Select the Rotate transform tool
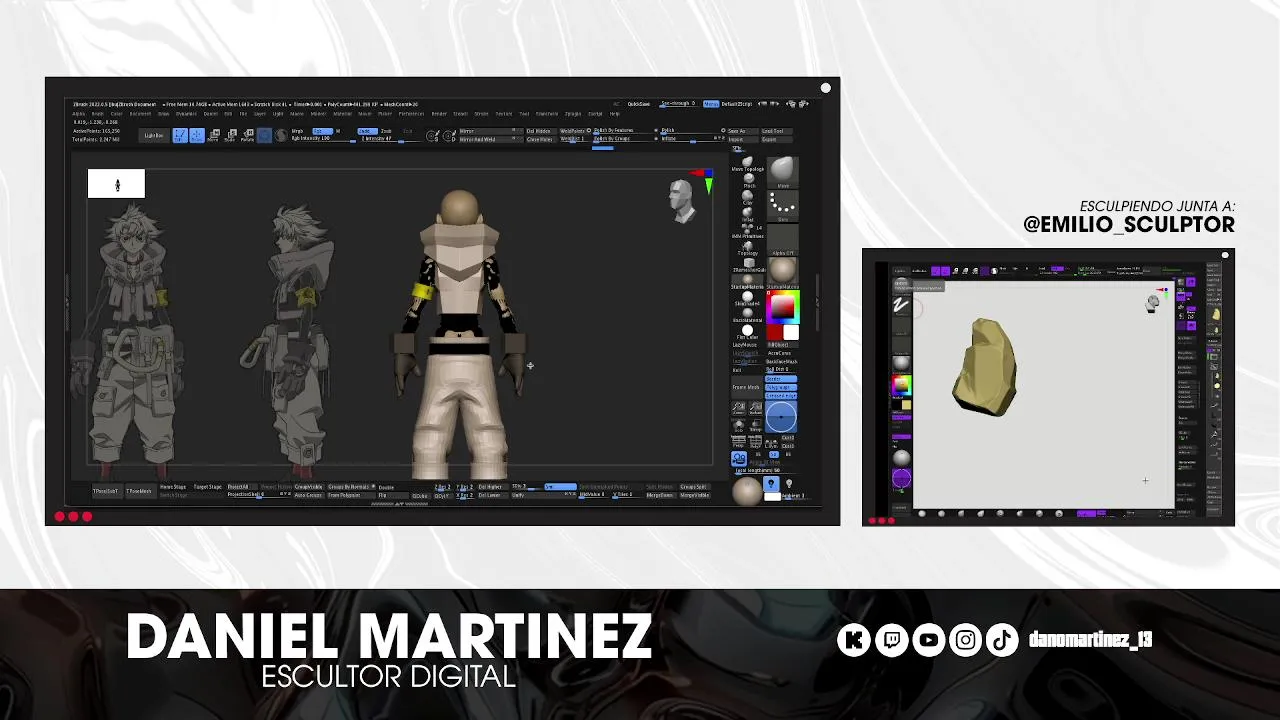Image resolution: width=1280 pixels, height=720 pixels. (248, 135)
